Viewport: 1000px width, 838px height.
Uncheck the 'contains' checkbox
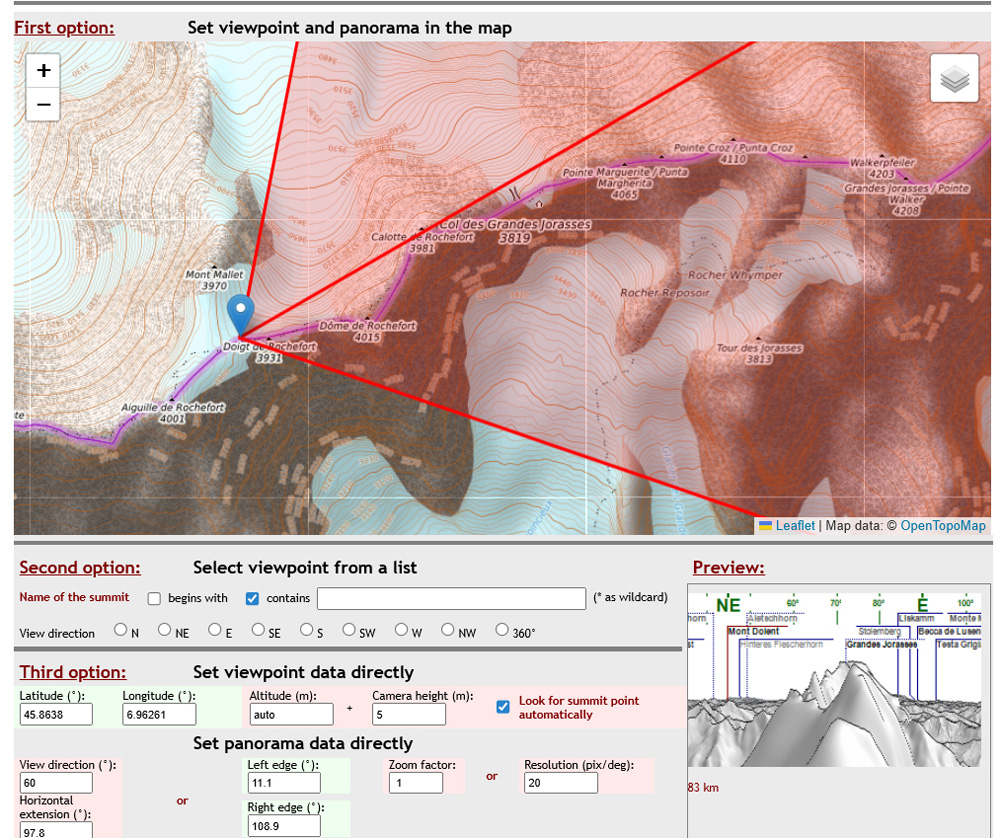[252, 599]
